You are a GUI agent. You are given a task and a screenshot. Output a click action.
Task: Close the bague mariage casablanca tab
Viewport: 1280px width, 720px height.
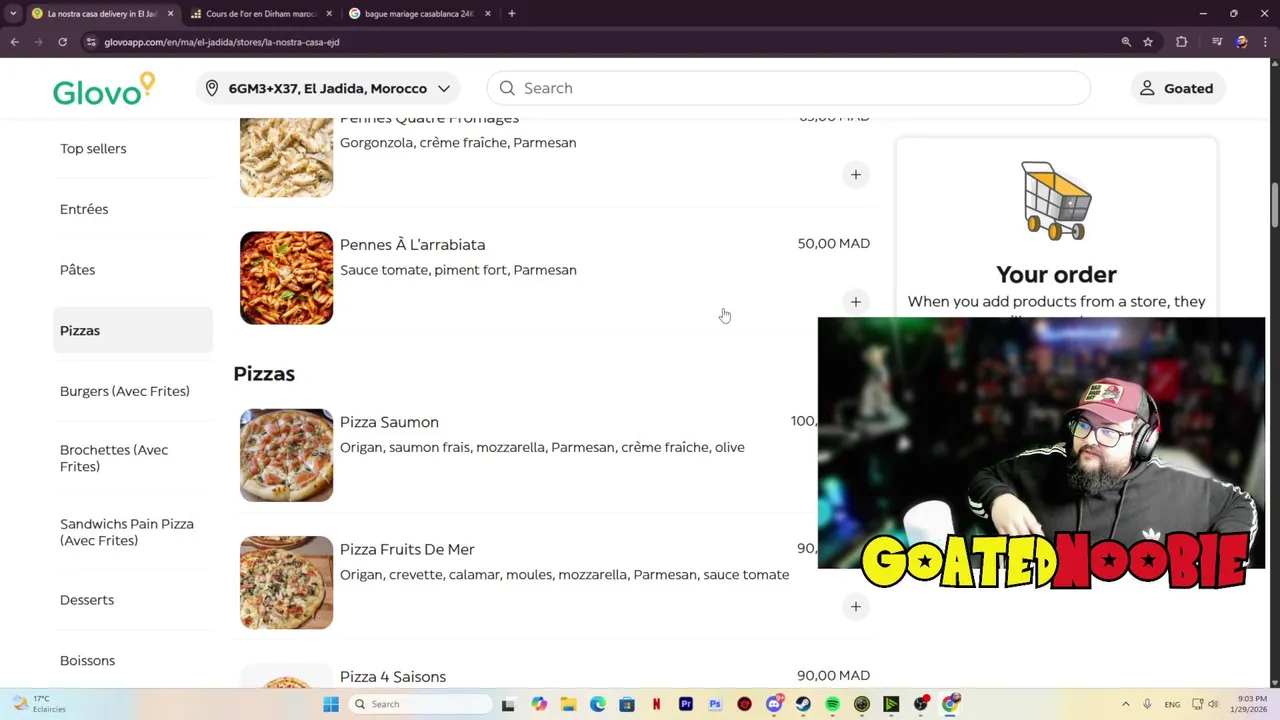tap(488, 14)
